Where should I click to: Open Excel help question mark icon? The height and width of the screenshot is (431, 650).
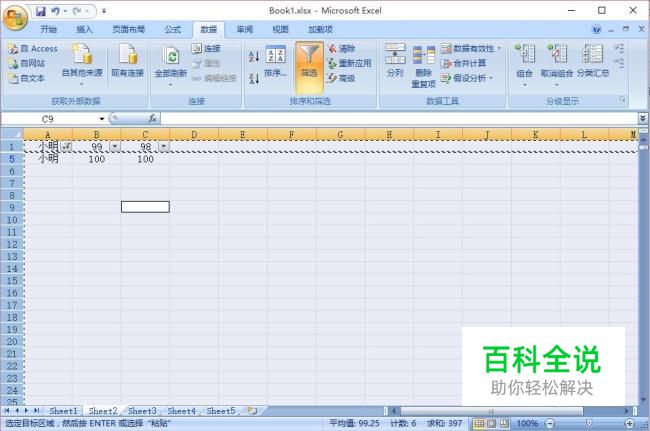point(597,29)
